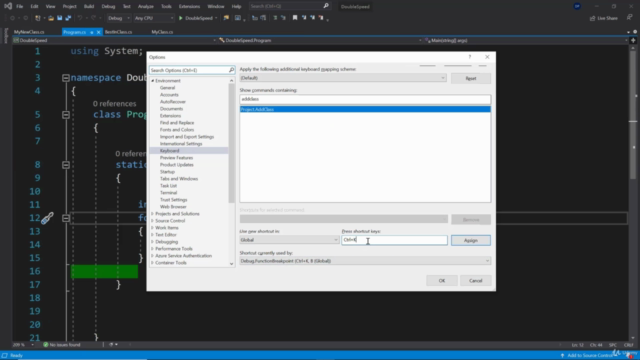The image size is (640, 360).
Task: Collapse the namespace code block
Action: [66, 78]
